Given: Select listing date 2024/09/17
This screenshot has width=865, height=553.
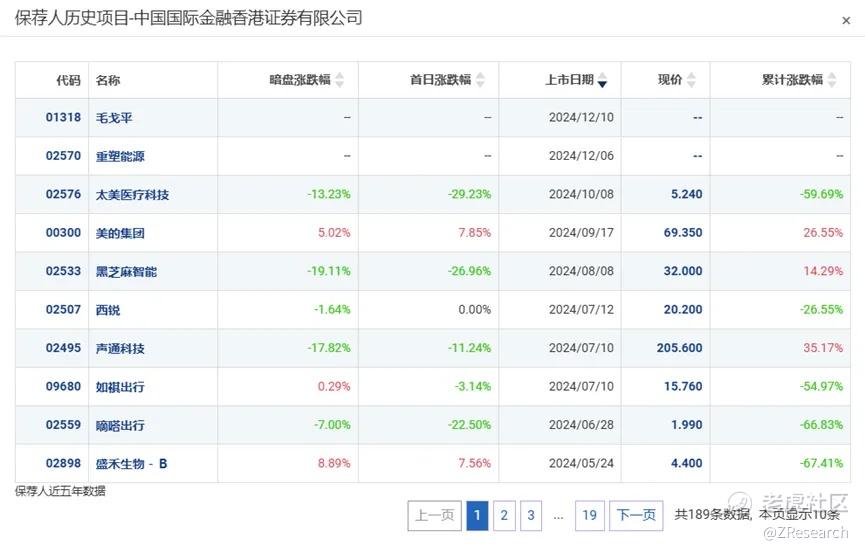Looking at the screenshot, I should (x=581, y=233).
